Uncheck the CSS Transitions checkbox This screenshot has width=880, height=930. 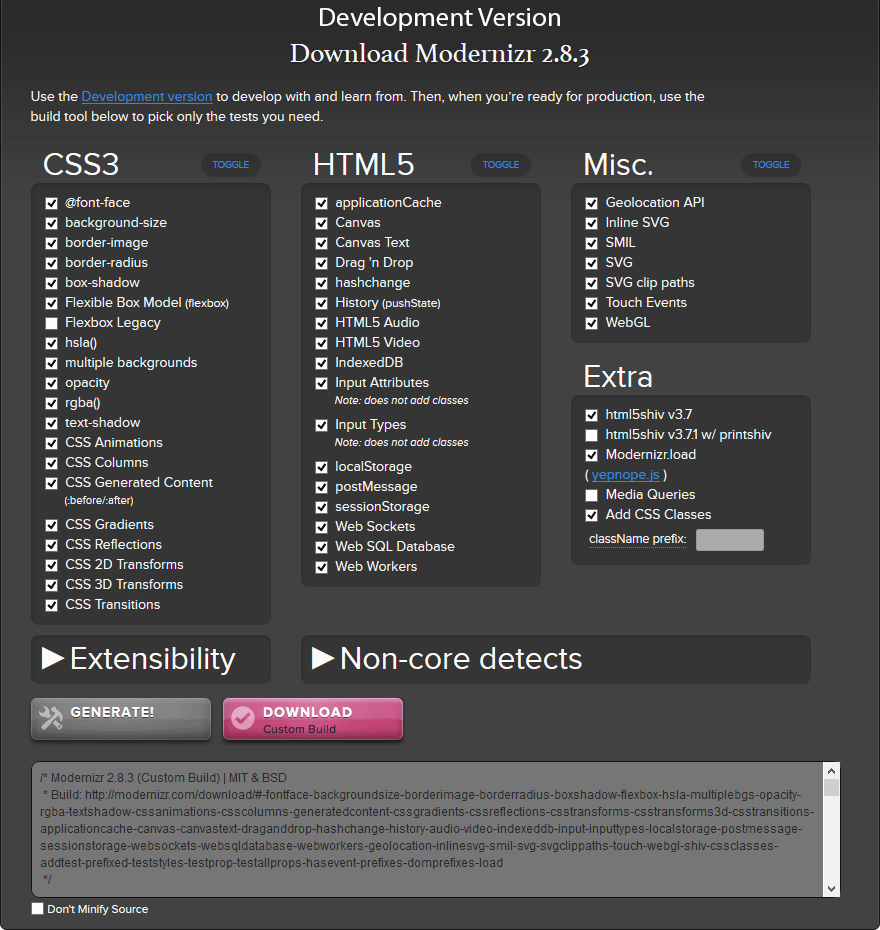(x=52, y=605)
